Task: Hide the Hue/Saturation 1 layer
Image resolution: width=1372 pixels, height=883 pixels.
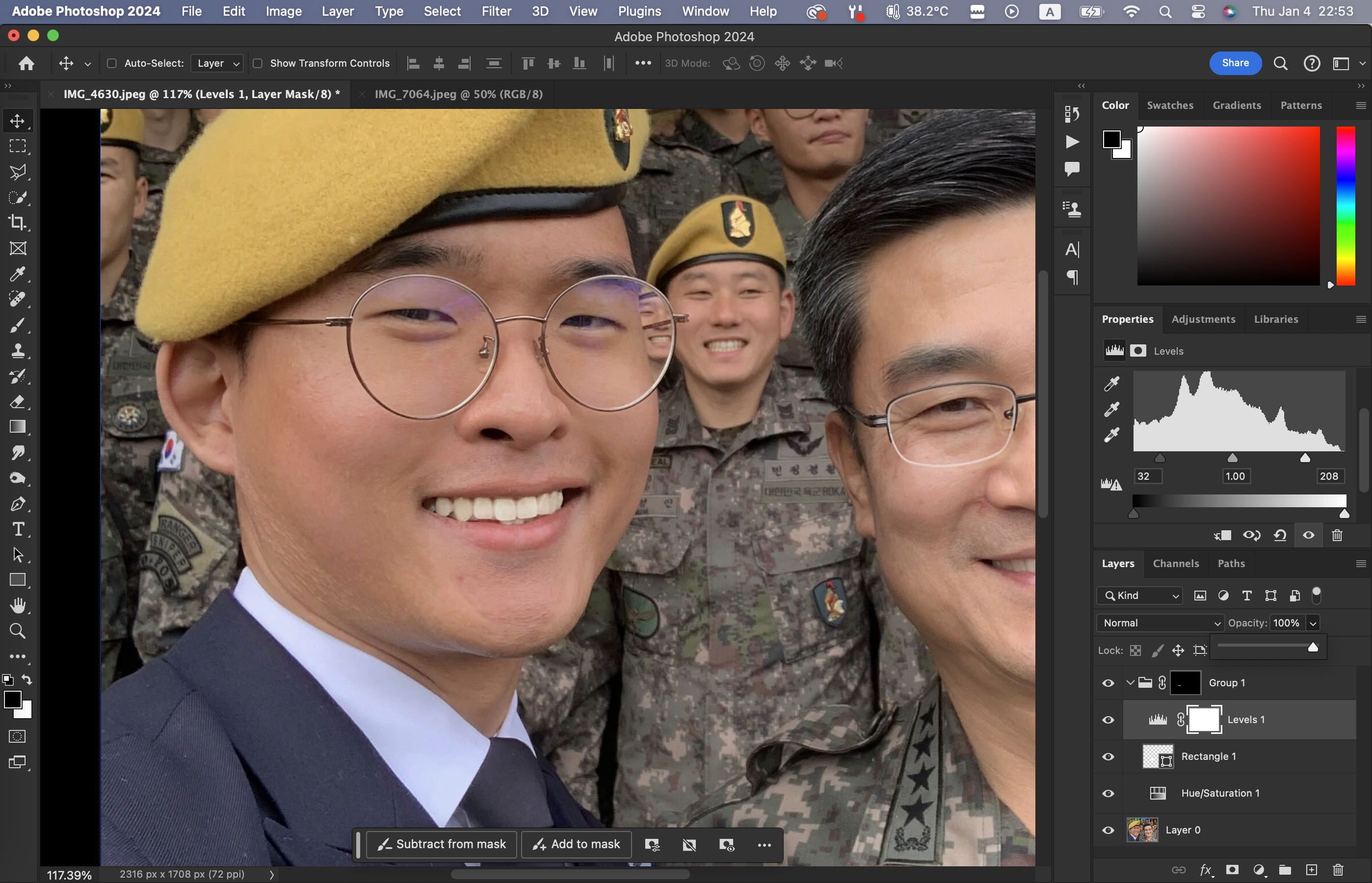Action: 1108,794
